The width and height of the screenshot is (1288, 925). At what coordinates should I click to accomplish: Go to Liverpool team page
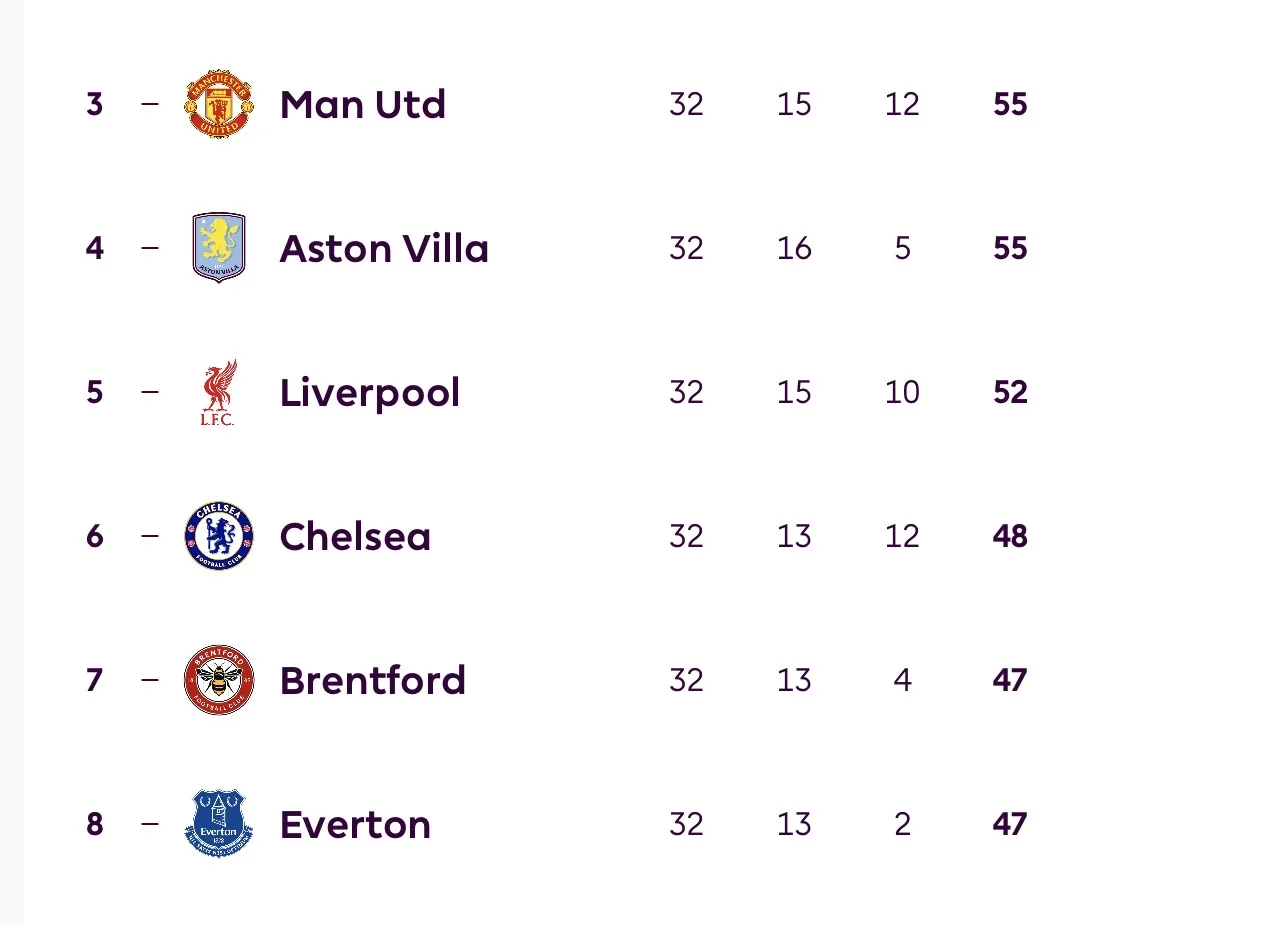[370, 392]
